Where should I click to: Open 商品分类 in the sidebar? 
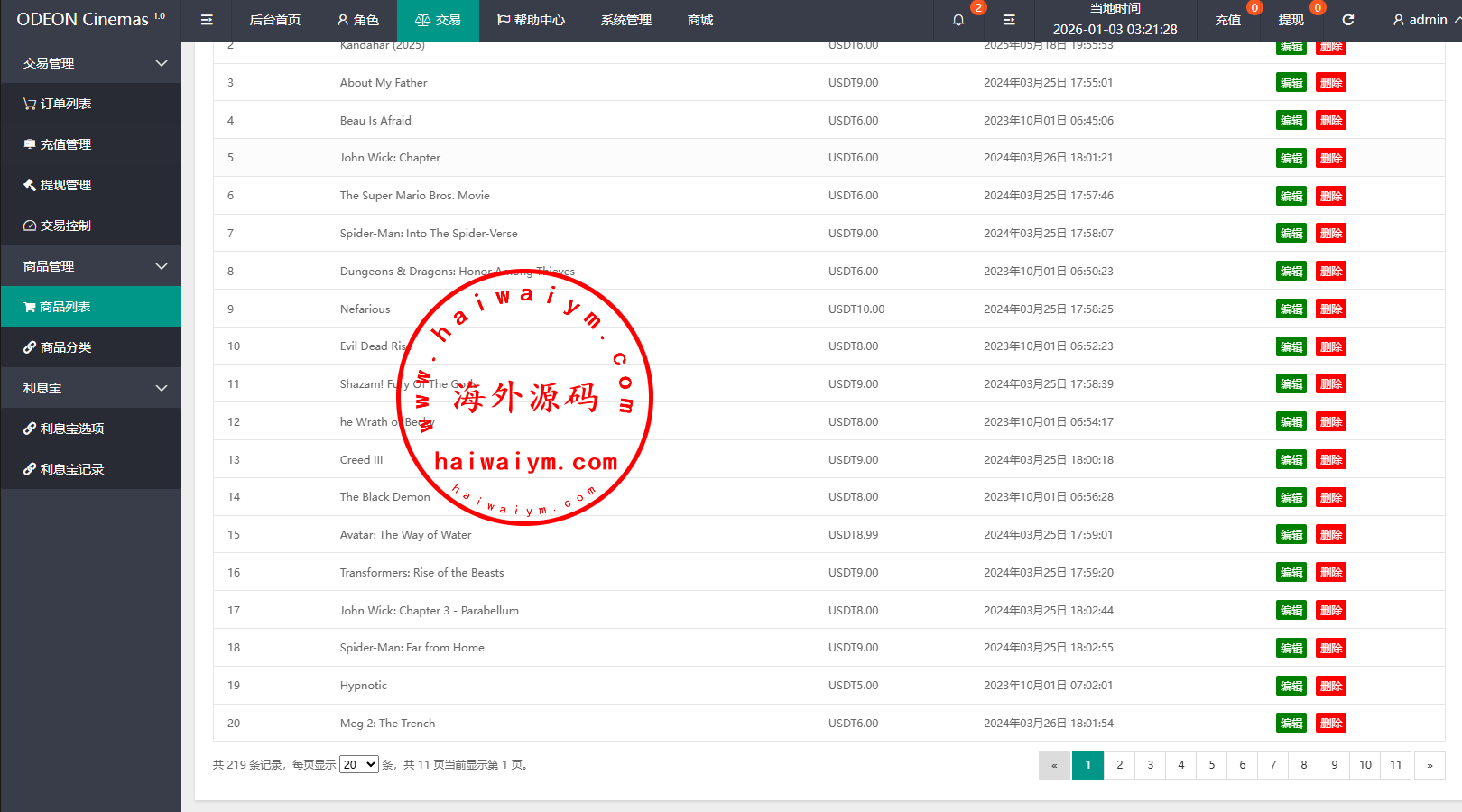pyautogui.click(x=65, y=347)
